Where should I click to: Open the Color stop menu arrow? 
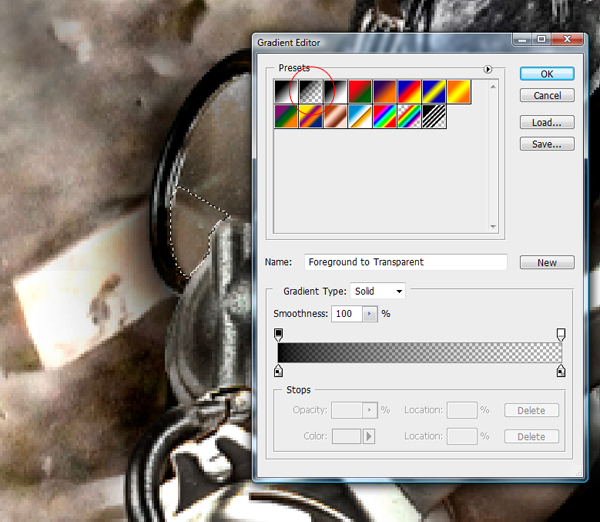coord(369,436)
